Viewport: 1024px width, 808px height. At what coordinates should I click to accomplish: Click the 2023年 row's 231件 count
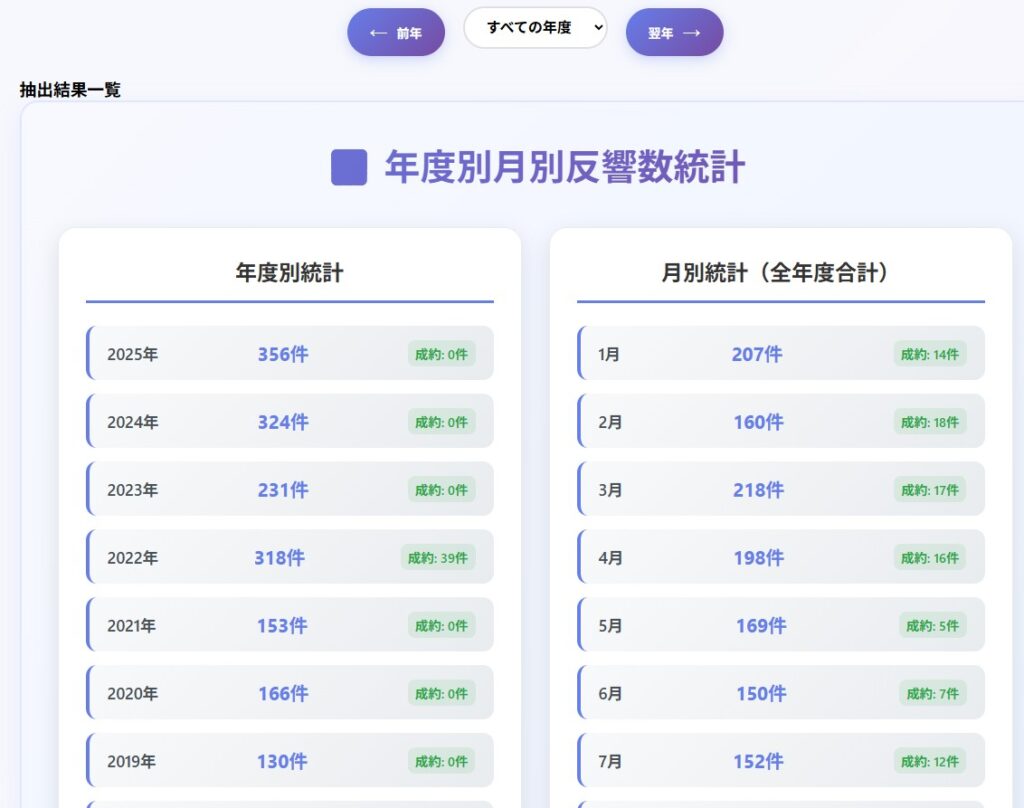point(283,490)
